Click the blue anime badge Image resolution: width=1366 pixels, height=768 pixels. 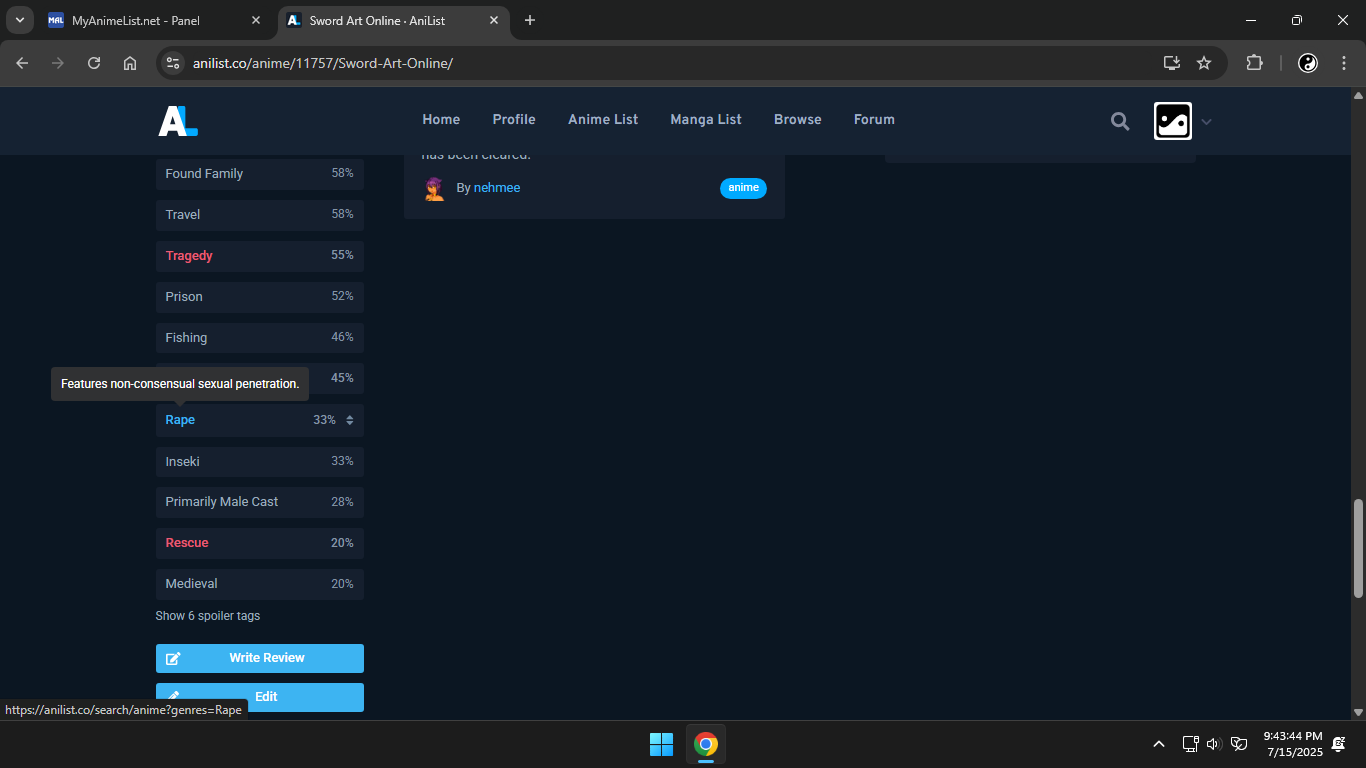[743, 188]
